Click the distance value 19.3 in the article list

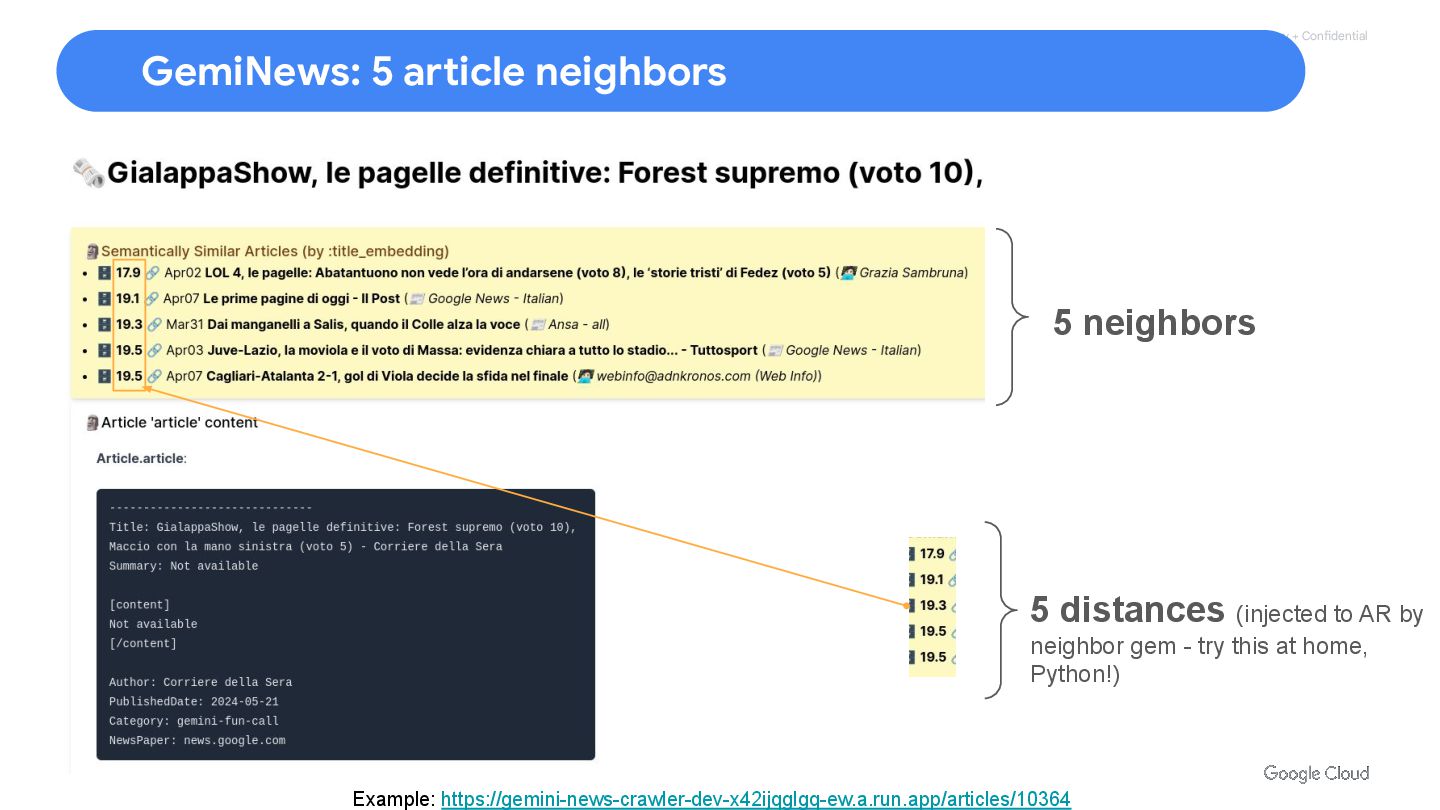coord(129,324)
